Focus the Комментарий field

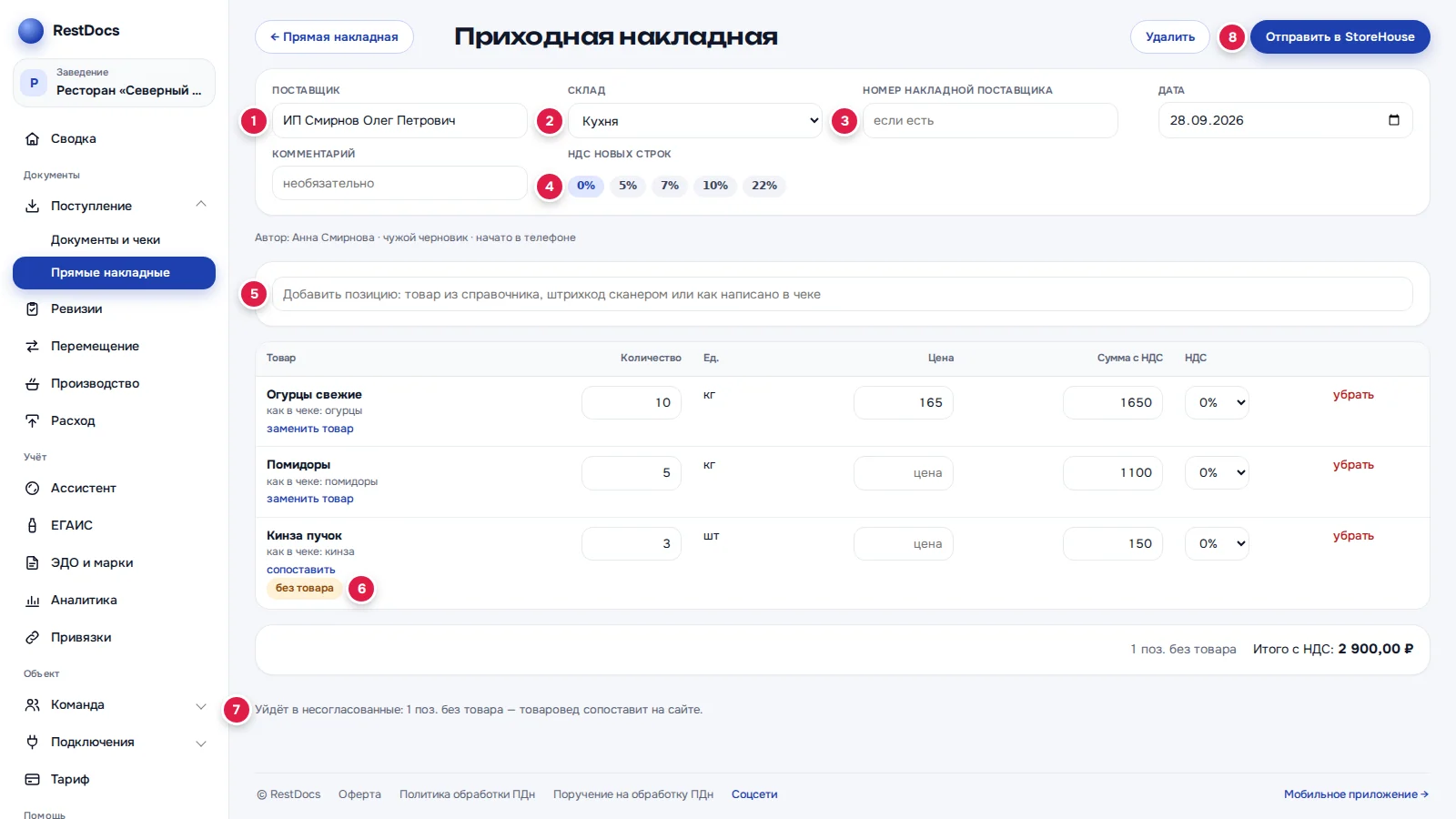(x=399, y=184)
